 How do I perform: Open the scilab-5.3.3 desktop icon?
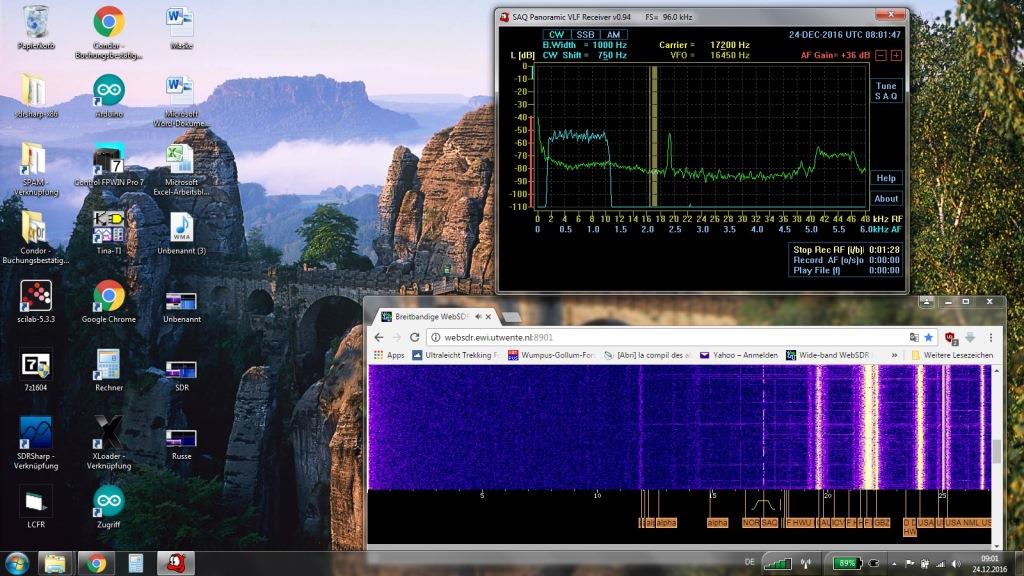36,296
